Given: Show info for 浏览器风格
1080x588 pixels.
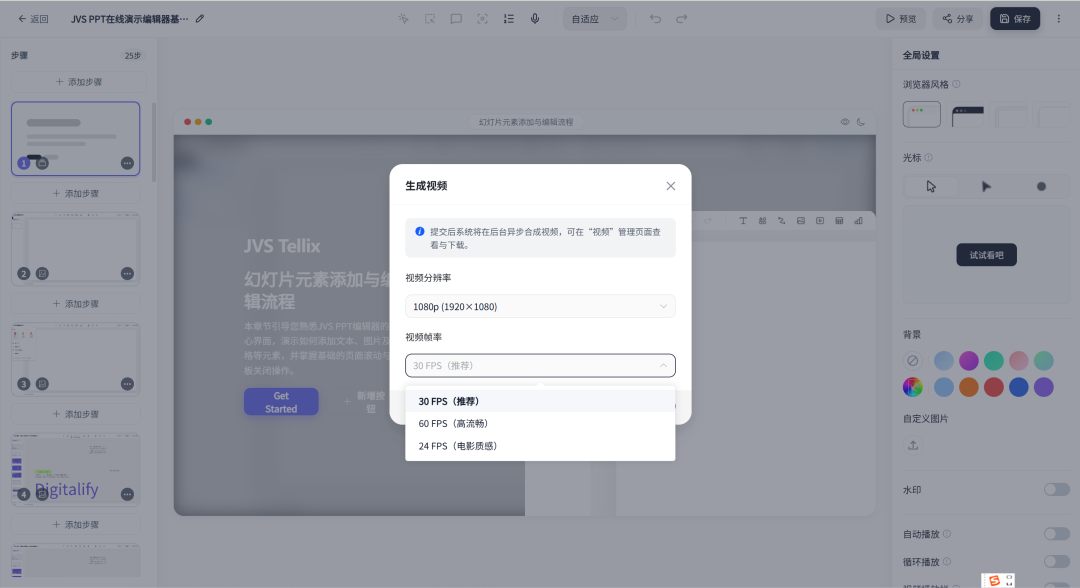Looking at the screenshot, I should pyautogui.click(x=956, y=84).
